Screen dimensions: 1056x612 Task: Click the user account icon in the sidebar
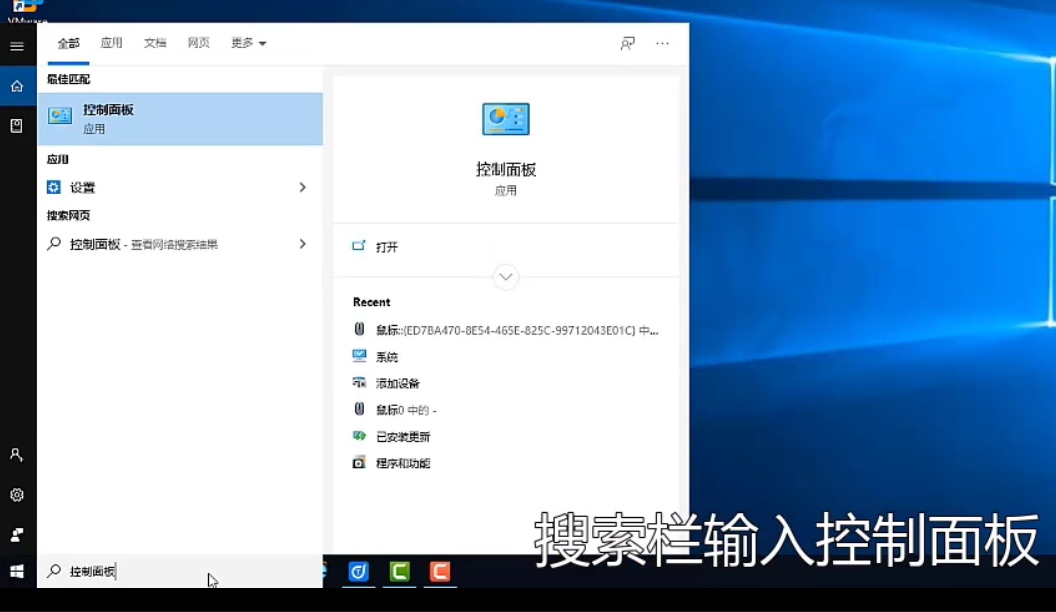click(16, 455)
